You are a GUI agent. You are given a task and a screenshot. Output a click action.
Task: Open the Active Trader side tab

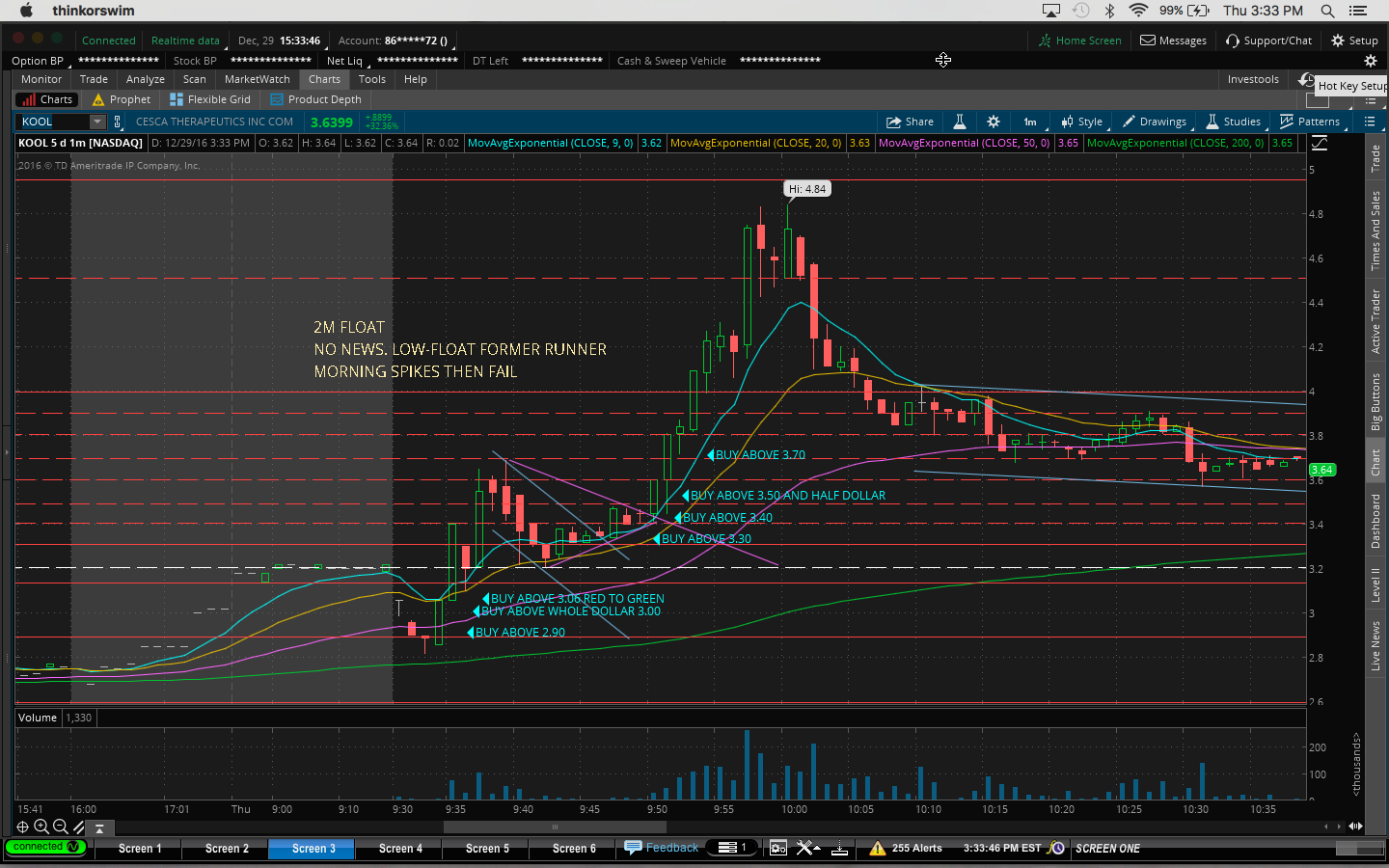point(1375,321)
